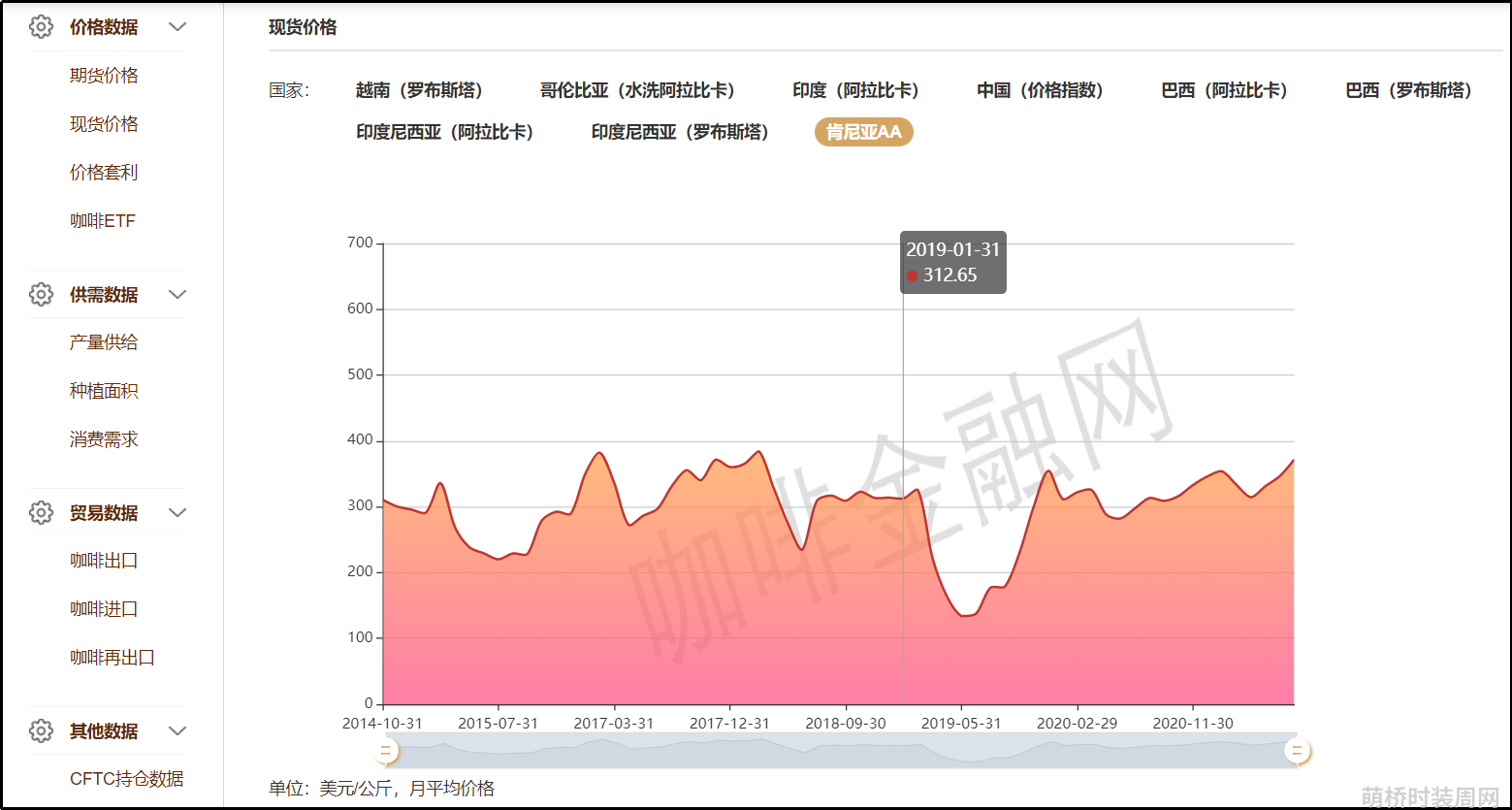Viewport: 1512px width, 810px height.
Task: Select 咖啡进口 in the sidebar
Action: point(104,609)
